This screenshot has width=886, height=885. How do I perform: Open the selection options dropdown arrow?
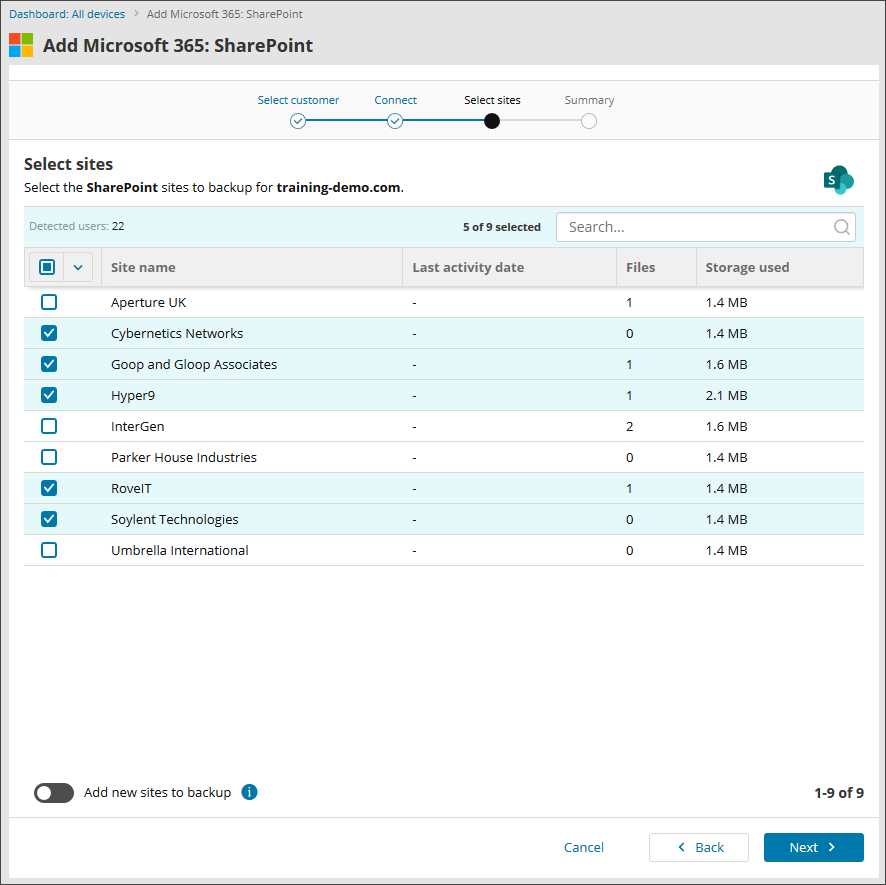point(78,267)
